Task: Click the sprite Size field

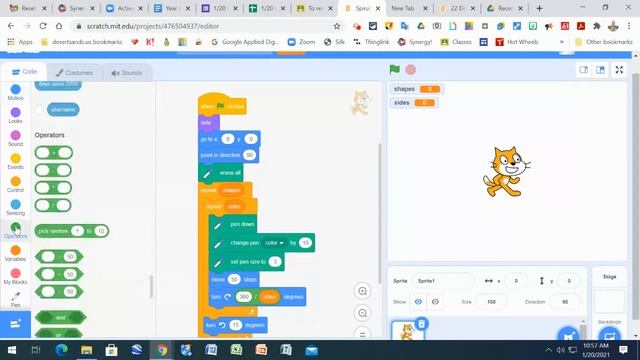Action: tap(491, 302)
